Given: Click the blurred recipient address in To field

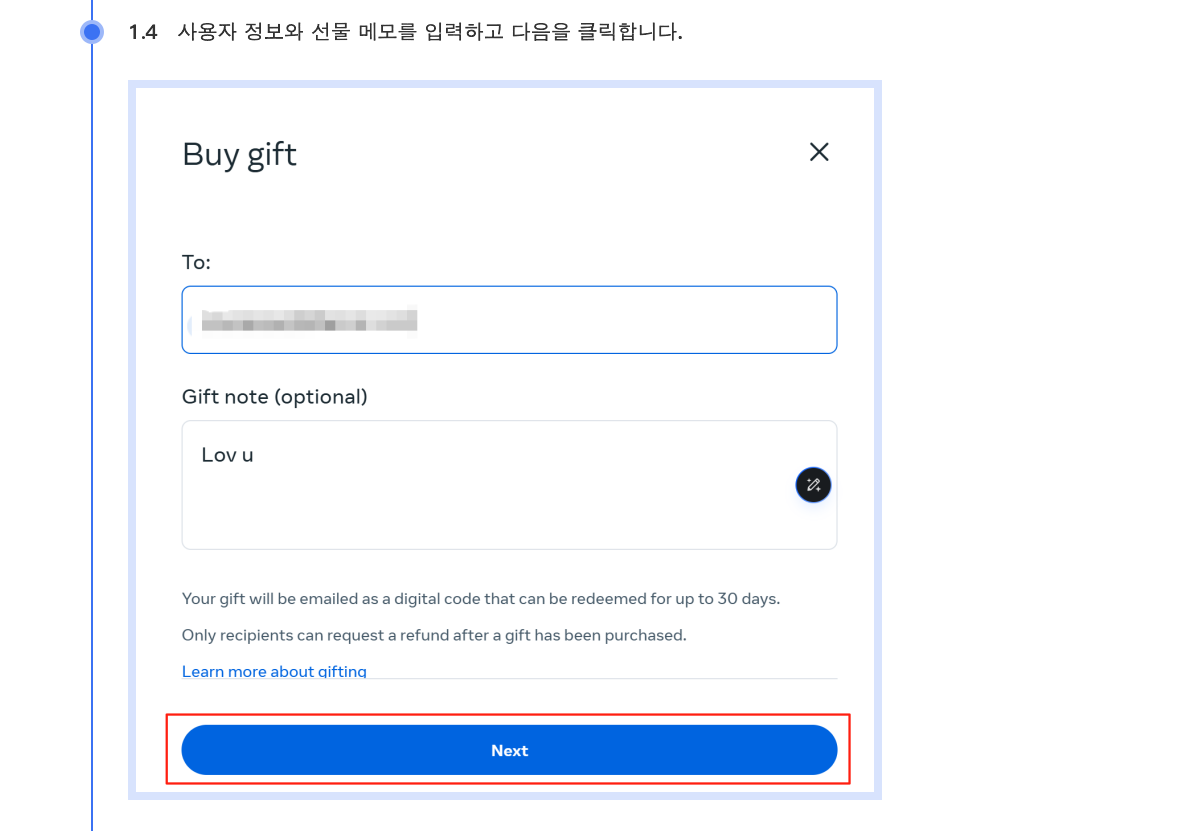Looking at the screenshot, I should pos(308,320).
